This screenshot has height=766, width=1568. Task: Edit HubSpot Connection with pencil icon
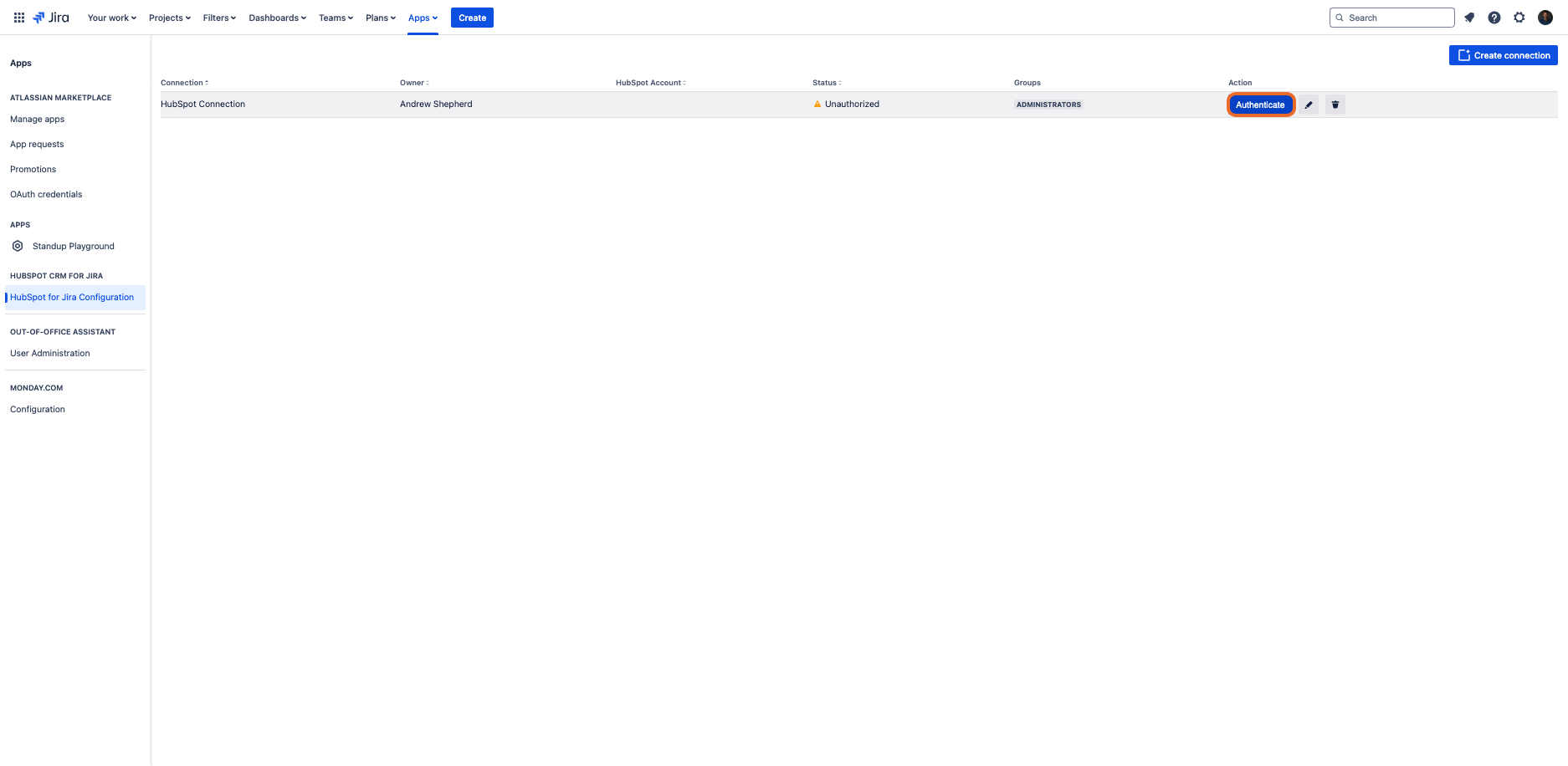1309,105
